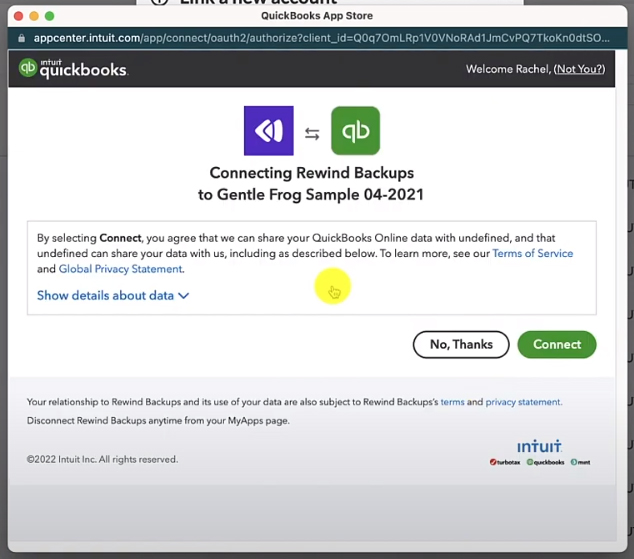This screenshot has height=559, width=634.
Task: Click the mint logo in footer
Action: point(580,462)
